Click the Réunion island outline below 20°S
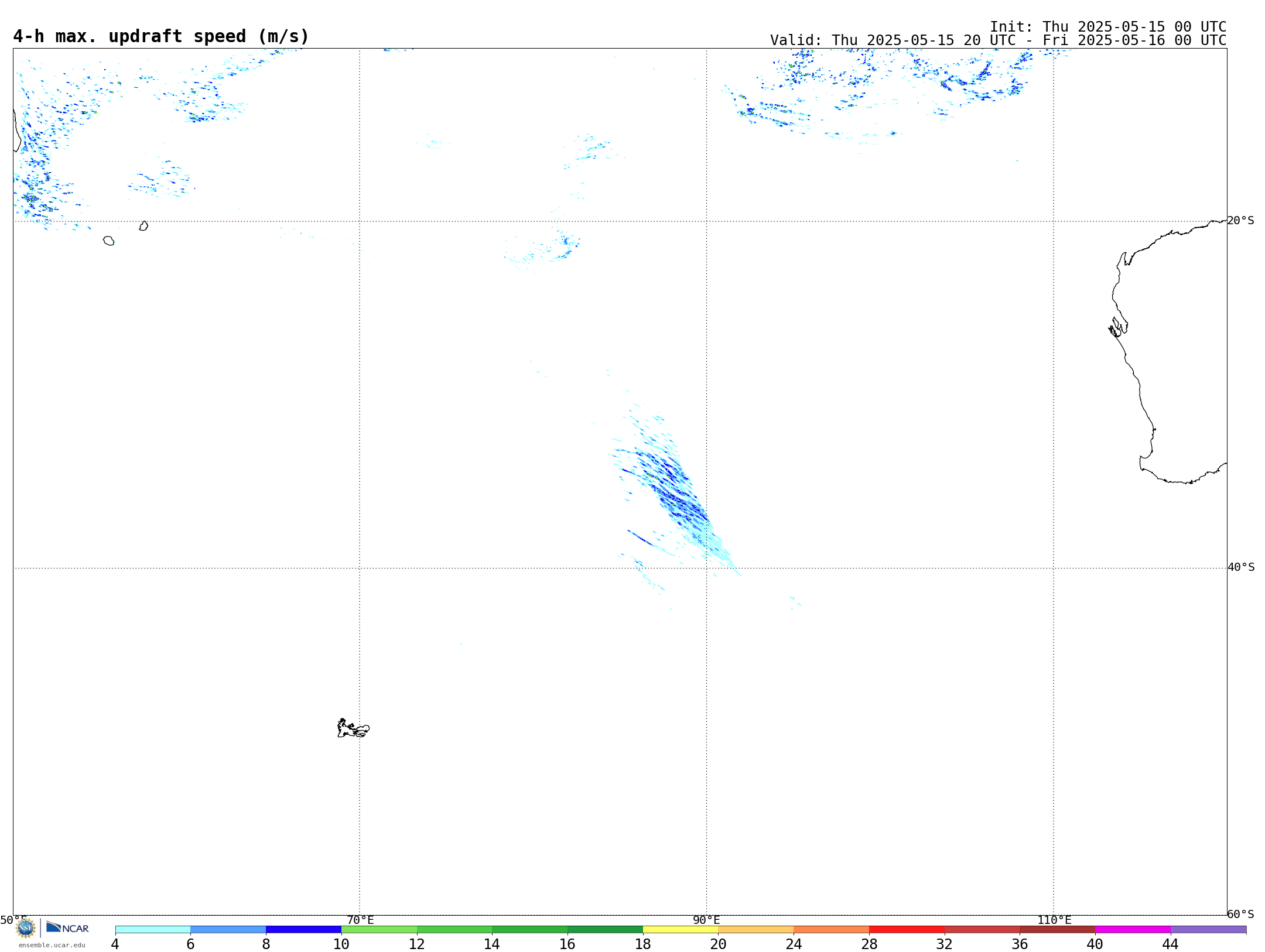The height and width of the screenshot is (952, 1265). point(108,241)
